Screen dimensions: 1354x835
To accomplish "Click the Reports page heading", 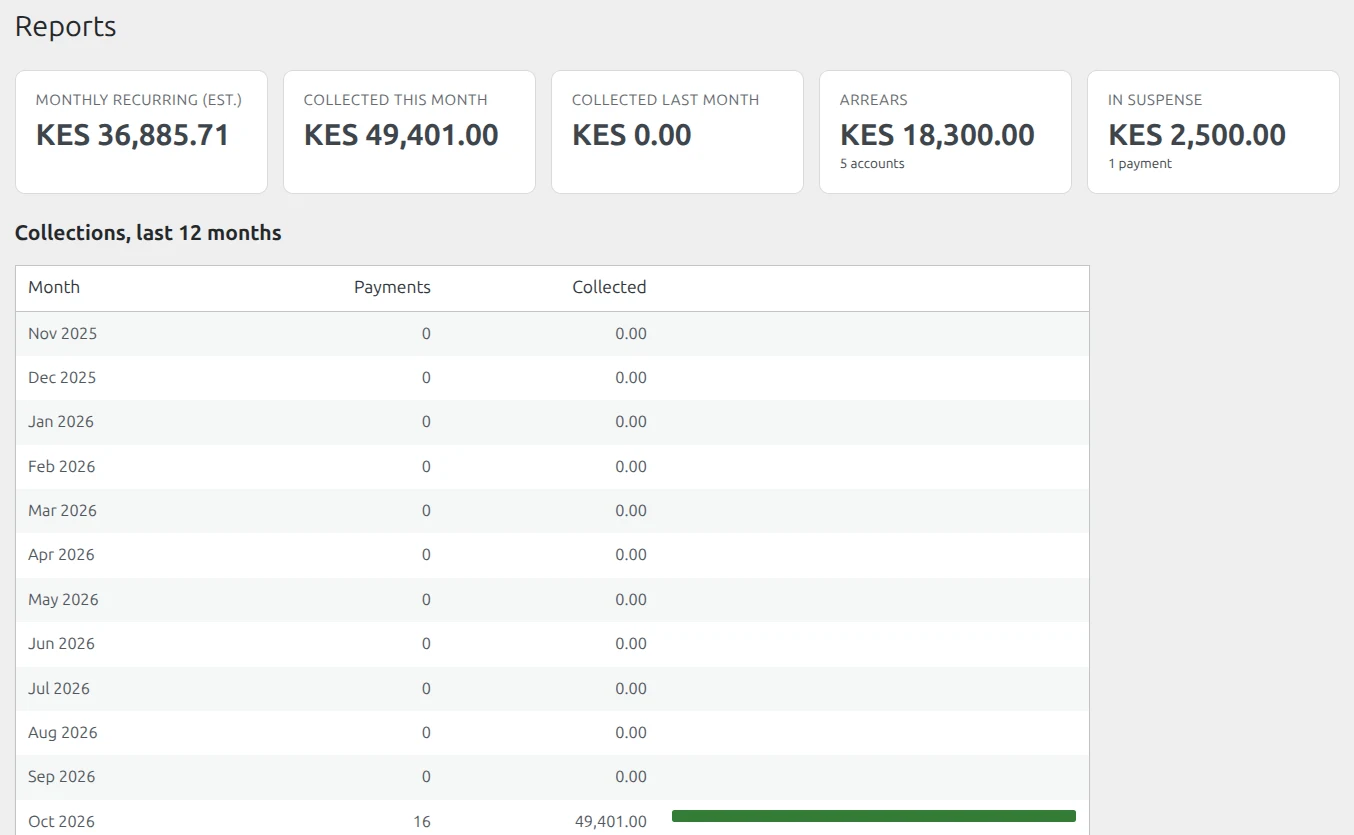I will click(x=65, y=27).
